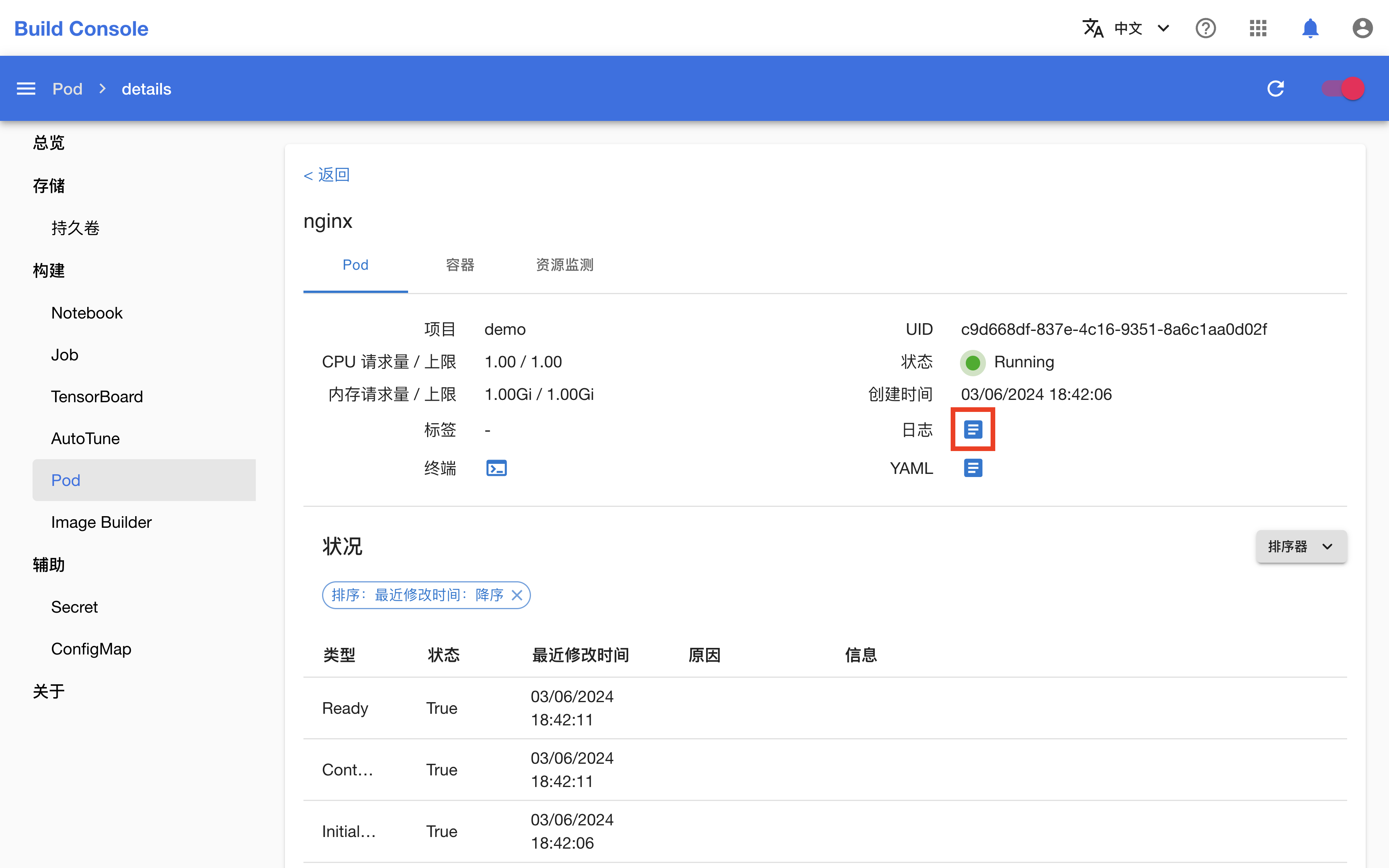This screenshot has height=868, width=1389.
Task: Open the user account avatar icon
Action: [x=1362, y=28]
